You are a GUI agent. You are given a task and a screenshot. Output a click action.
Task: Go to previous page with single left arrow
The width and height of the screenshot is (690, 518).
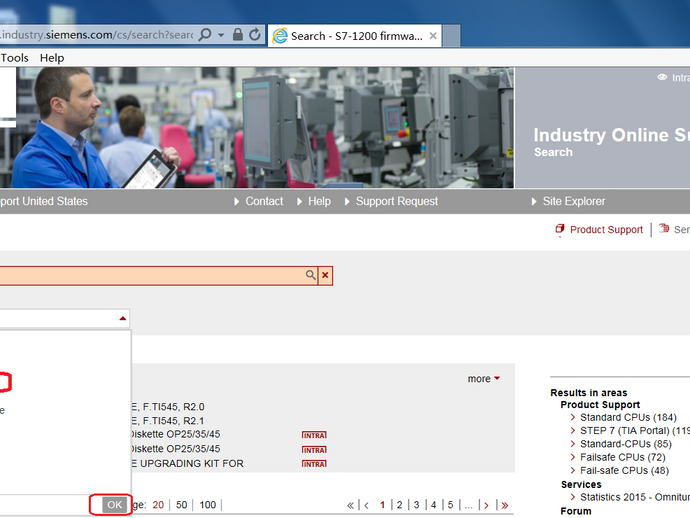point(366,505)
